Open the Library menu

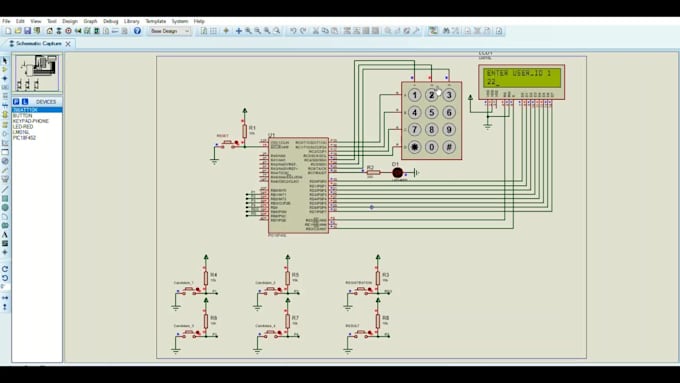pyautogui.click(x=131, y=21)
